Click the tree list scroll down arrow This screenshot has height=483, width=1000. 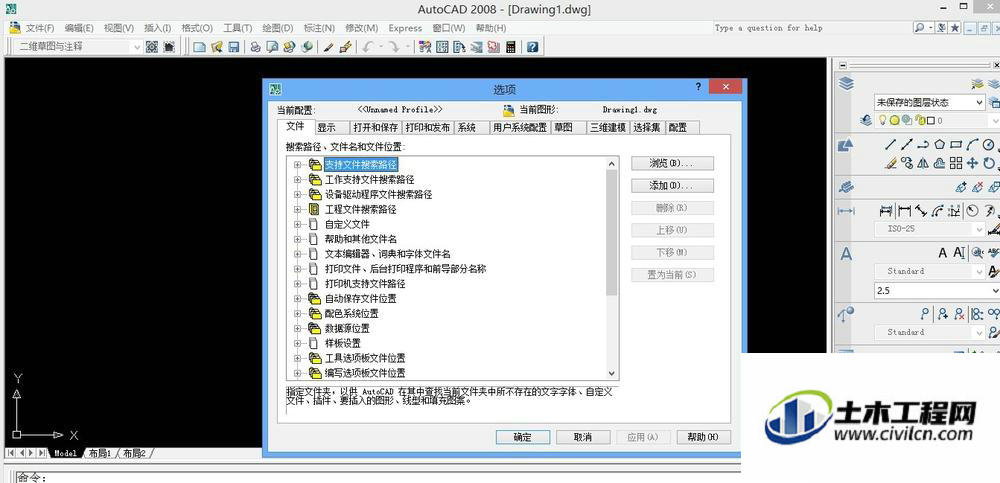[x=612, y=373]
